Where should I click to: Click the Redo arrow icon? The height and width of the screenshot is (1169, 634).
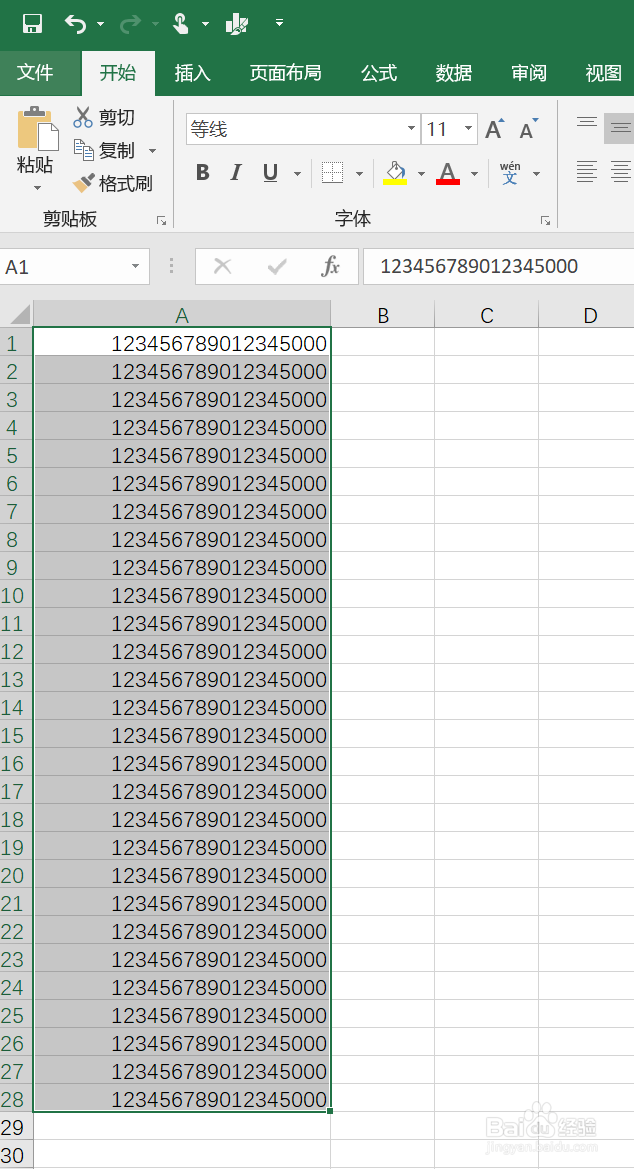(x=130, y=24)
